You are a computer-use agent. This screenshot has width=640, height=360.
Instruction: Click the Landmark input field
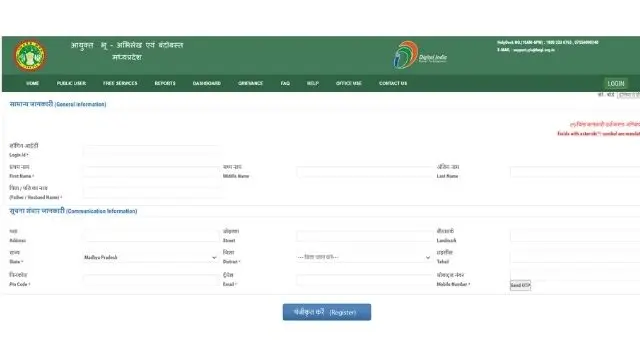coord(575,236)
